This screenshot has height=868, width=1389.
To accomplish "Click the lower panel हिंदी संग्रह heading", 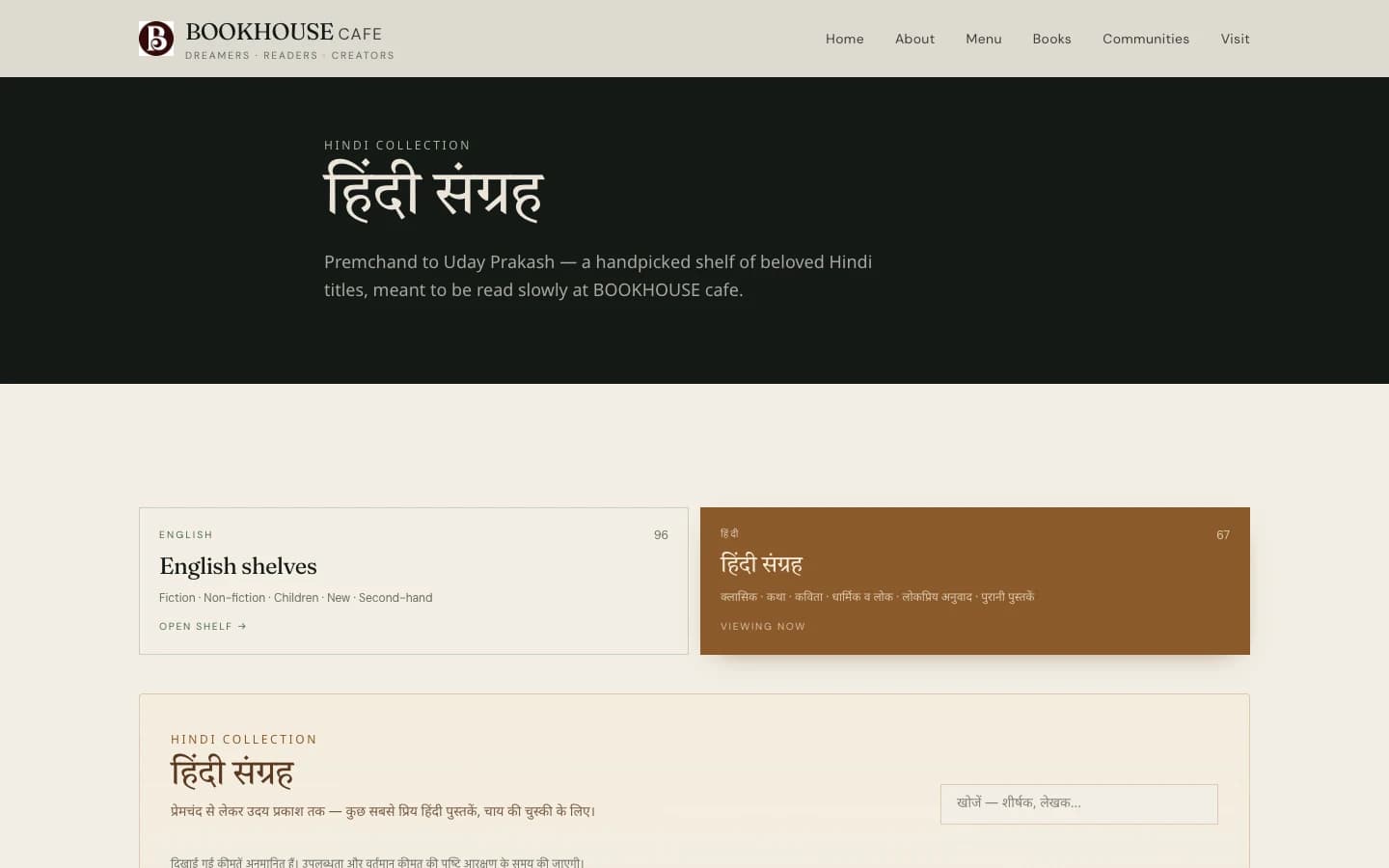I will (231, 773).
